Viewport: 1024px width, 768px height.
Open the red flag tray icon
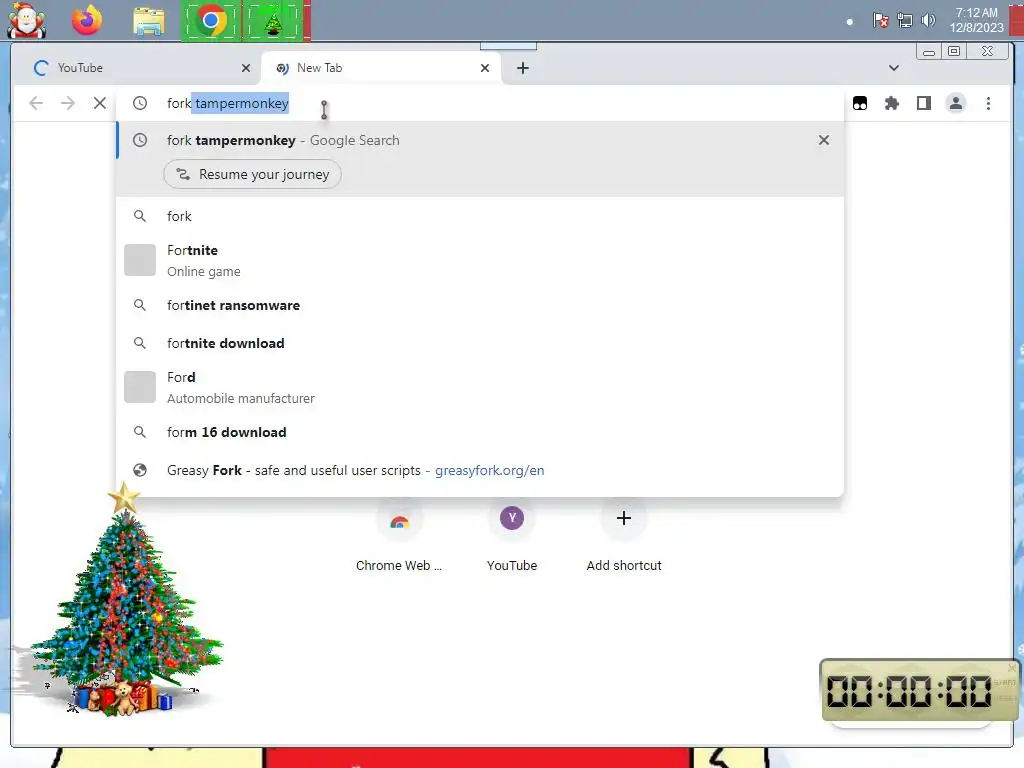pos(880,21)
